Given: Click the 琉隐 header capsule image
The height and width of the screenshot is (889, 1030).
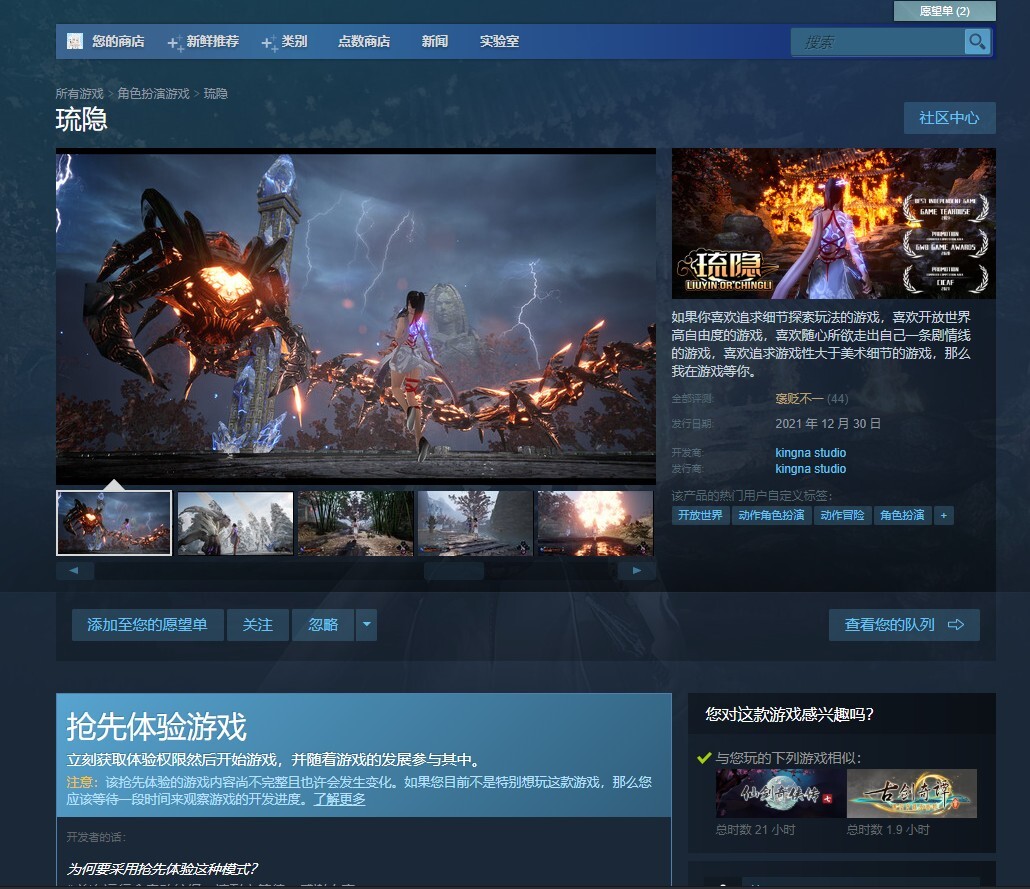Looking at the screenshot, I should point(834,223).
